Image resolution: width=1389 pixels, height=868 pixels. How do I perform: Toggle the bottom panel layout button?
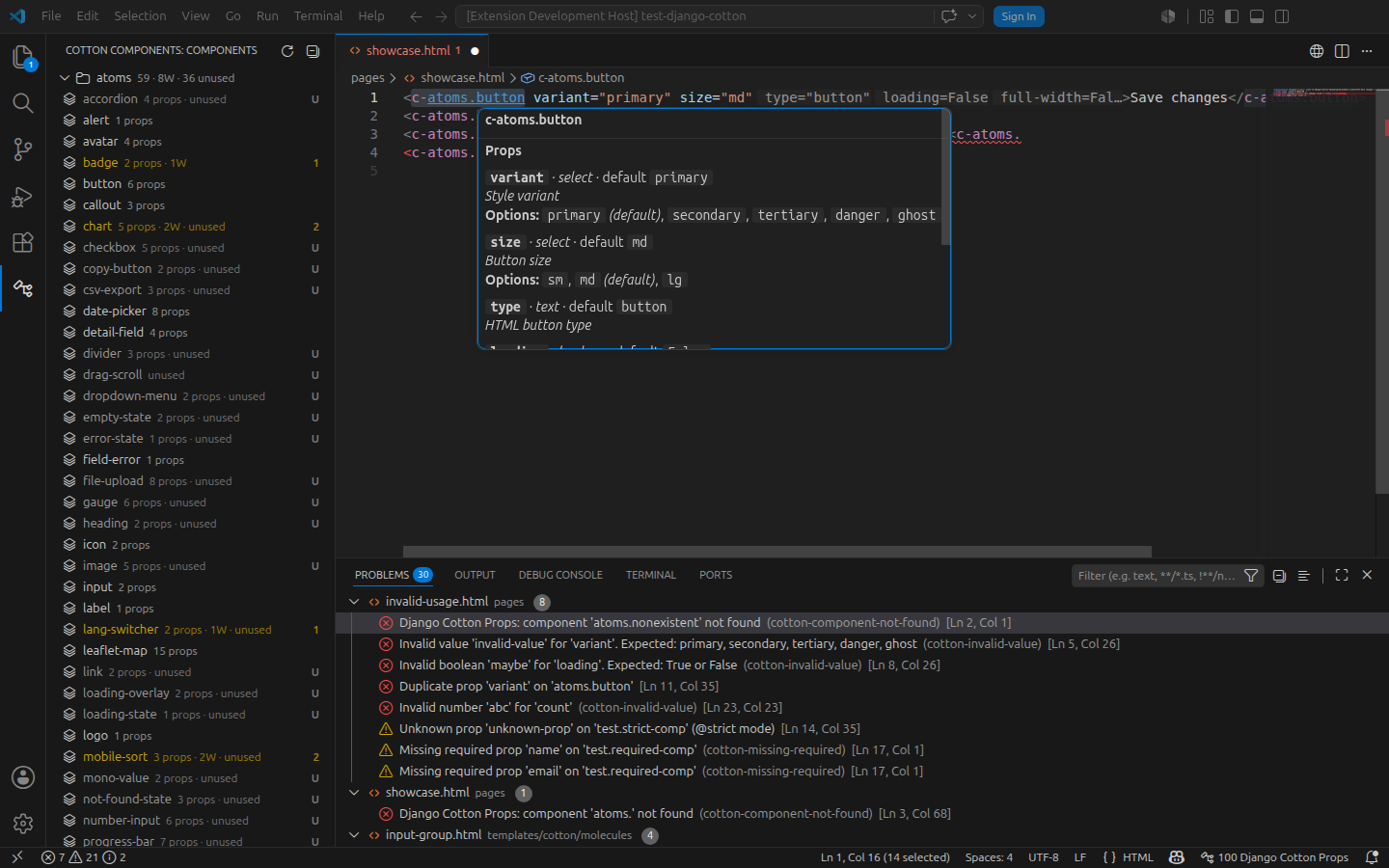[1257, 16]
